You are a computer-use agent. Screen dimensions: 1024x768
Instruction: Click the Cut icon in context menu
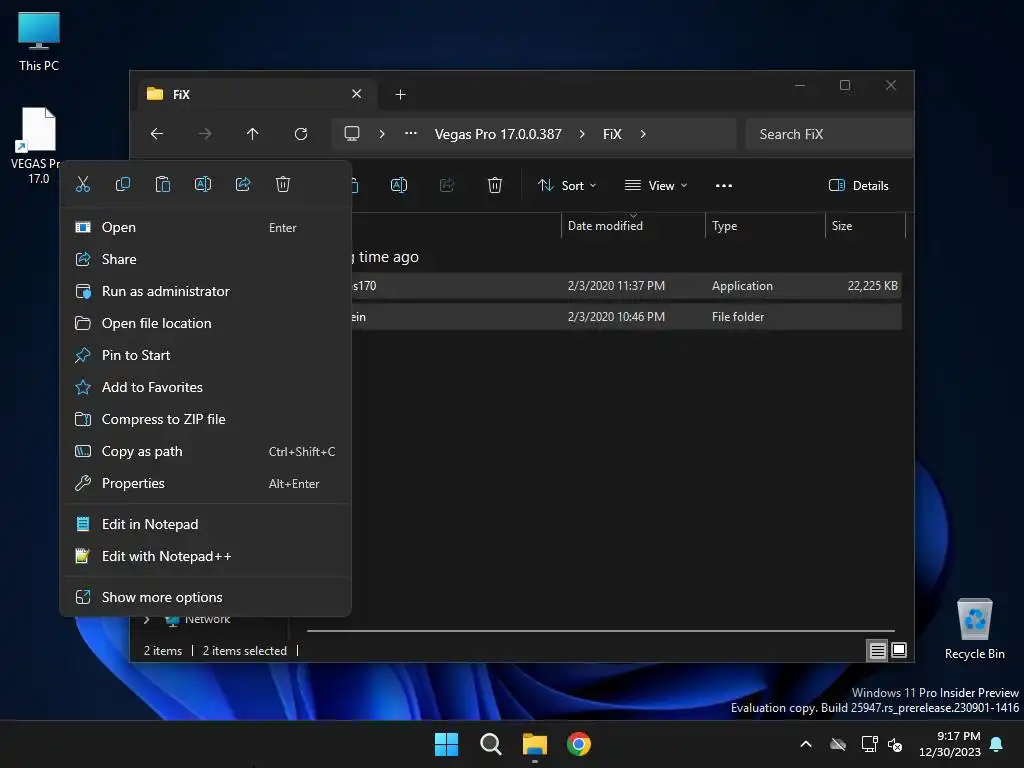[83, 184]
